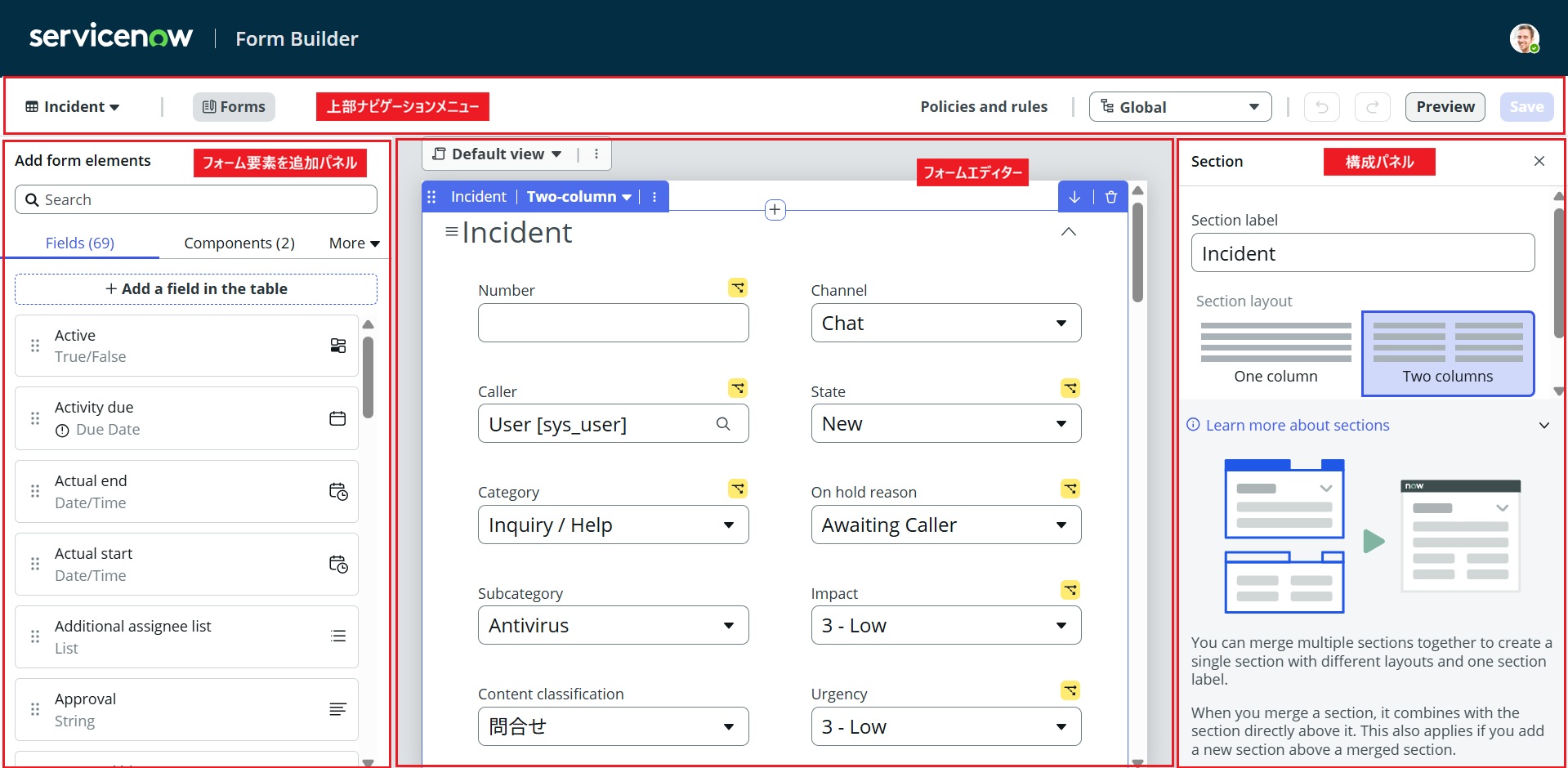Click yellow policy icon beside Number field
Screen dimensions: 1568x768
tap(737, 288)
